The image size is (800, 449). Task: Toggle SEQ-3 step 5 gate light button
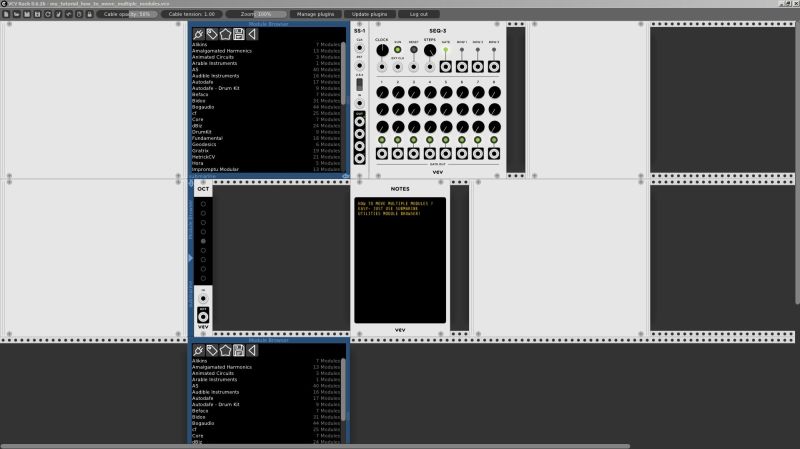446,140
